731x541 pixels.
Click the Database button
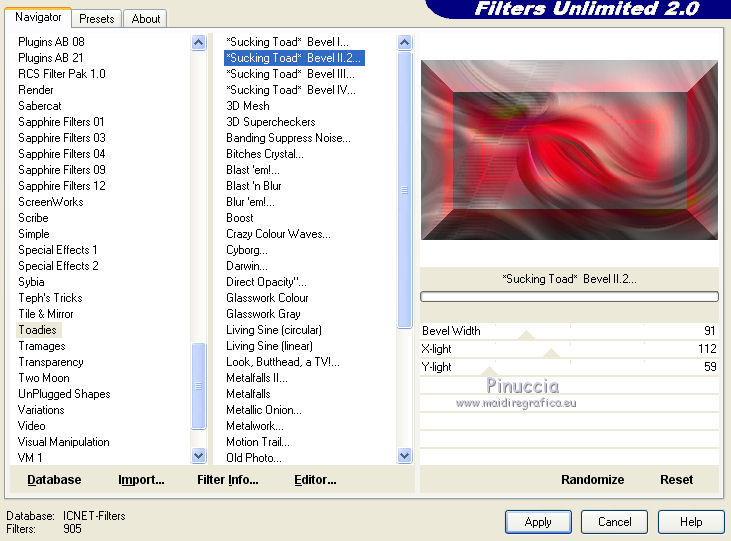pyautogui.click(x=54, y=479)
